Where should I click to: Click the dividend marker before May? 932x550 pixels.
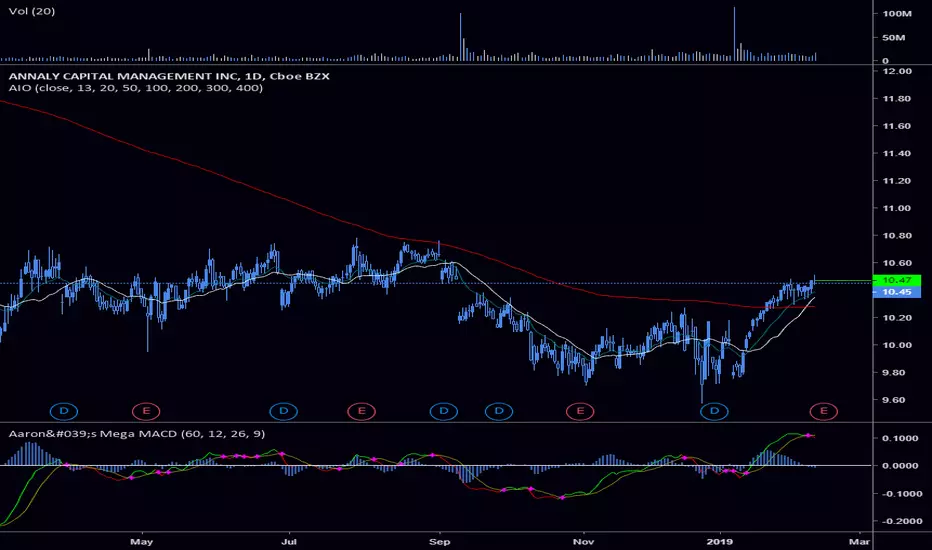[64, 411]
